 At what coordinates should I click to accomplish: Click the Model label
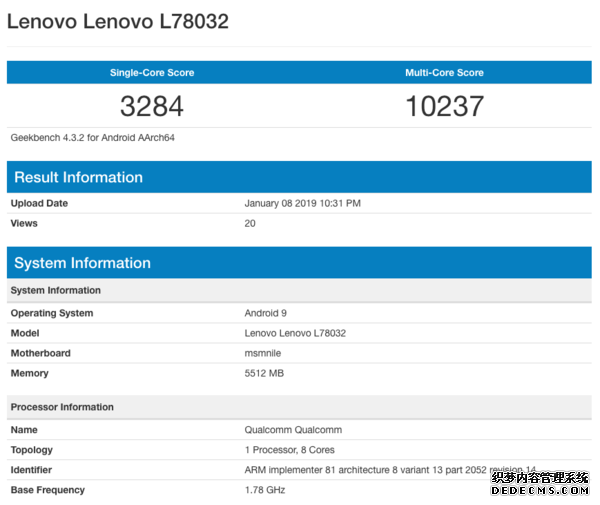coord(25,333)
